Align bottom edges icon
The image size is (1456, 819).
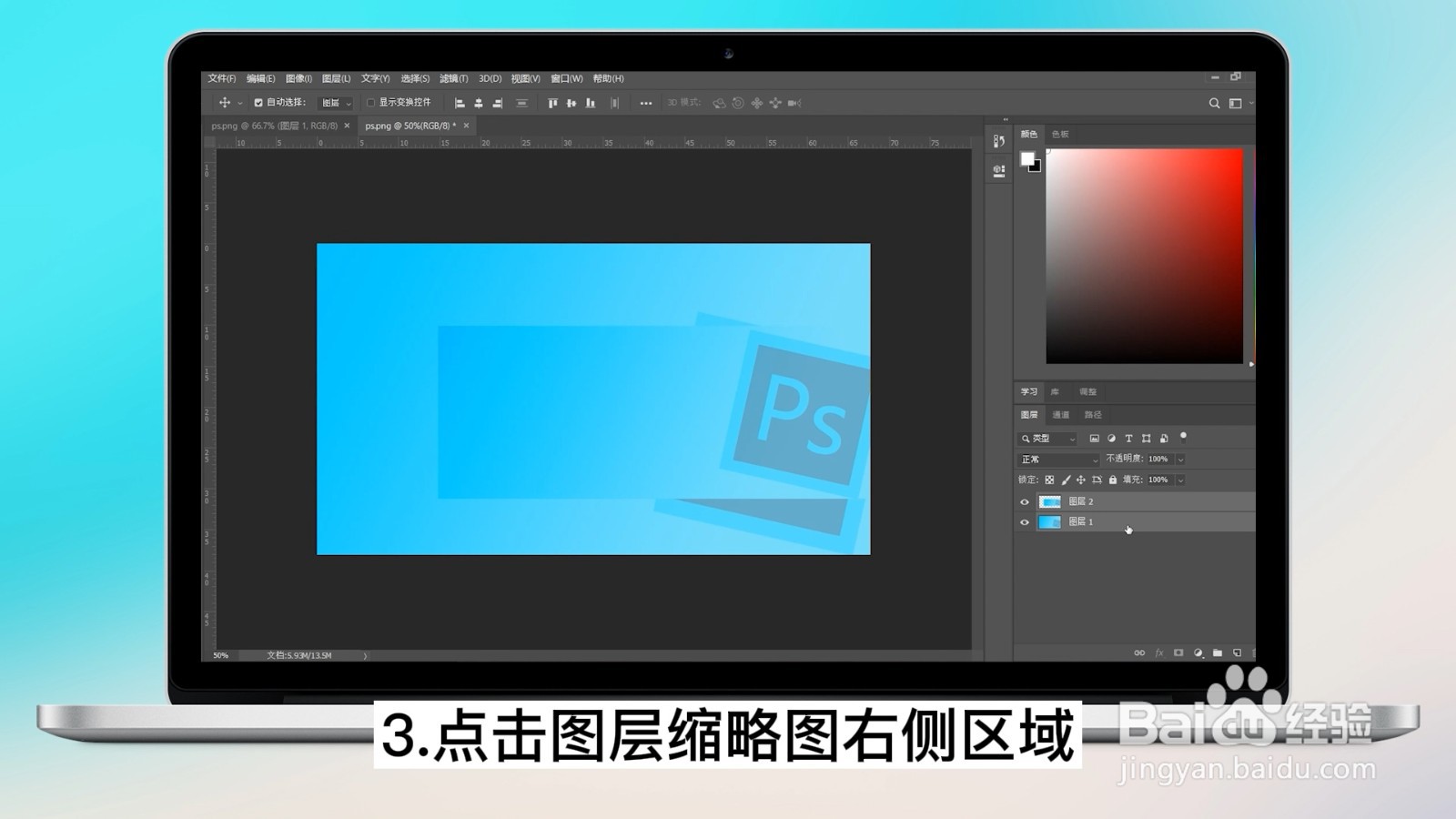click(x=591, y=103)
